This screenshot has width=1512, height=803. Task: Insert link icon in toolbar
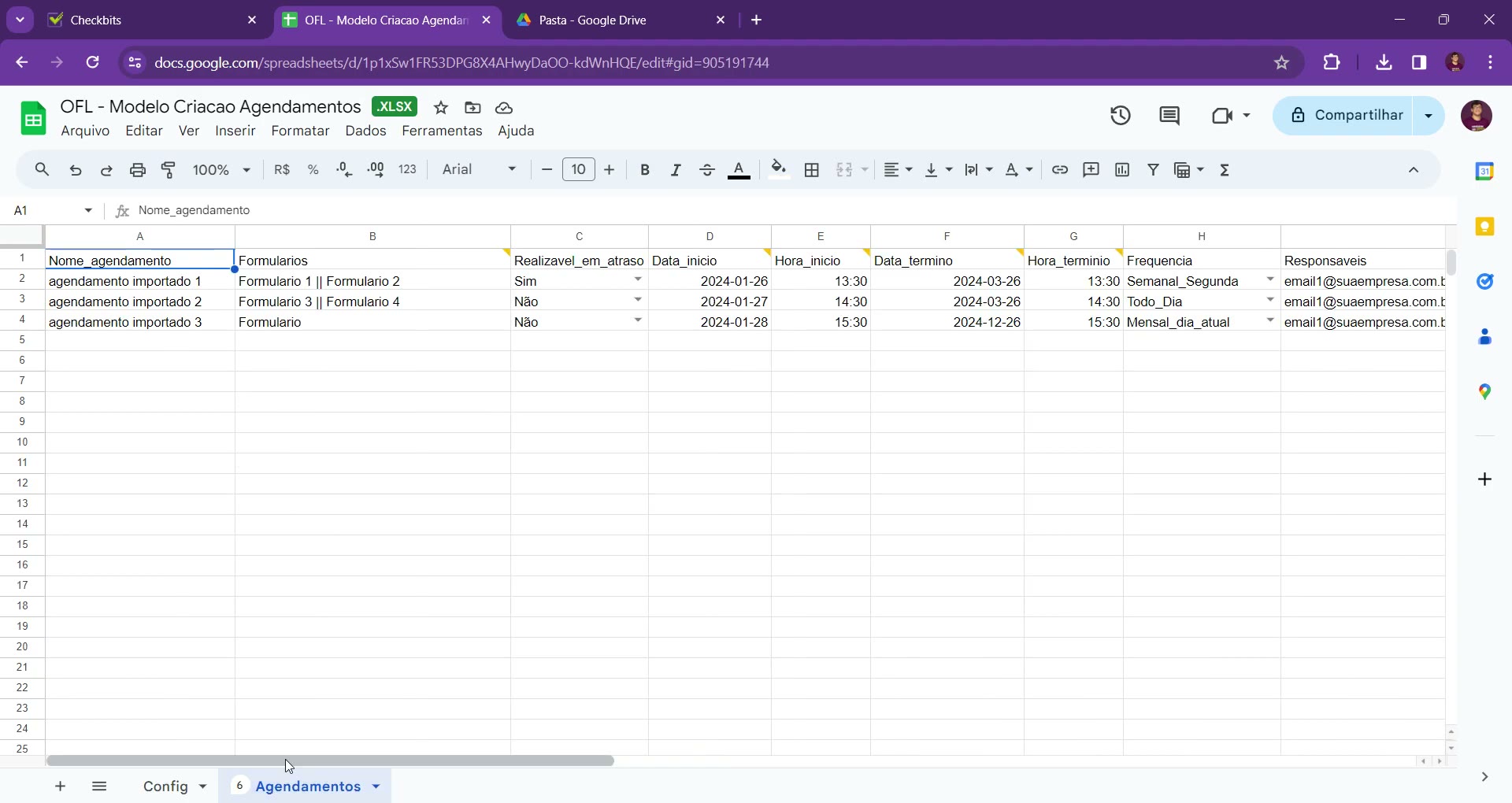pyautogui.click(x=1060, y=170)
